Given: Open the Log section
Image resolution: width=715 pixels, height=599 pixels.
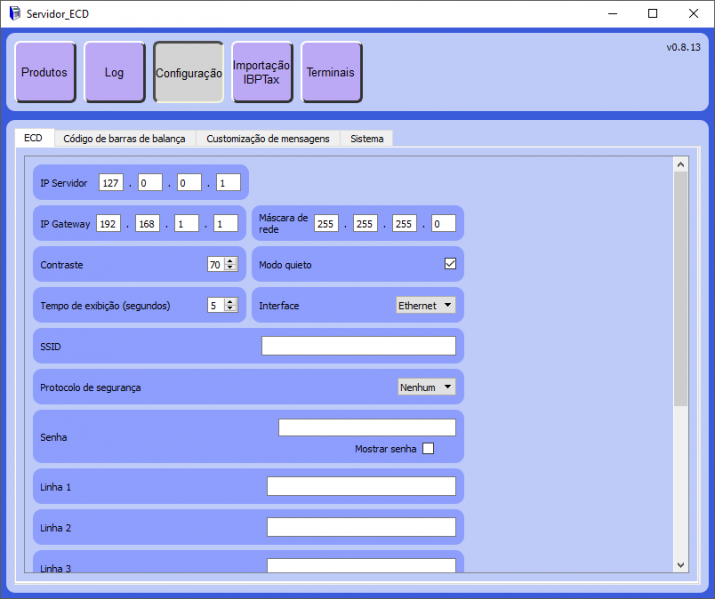Looking at the screenshot, I should click(114, 72).
